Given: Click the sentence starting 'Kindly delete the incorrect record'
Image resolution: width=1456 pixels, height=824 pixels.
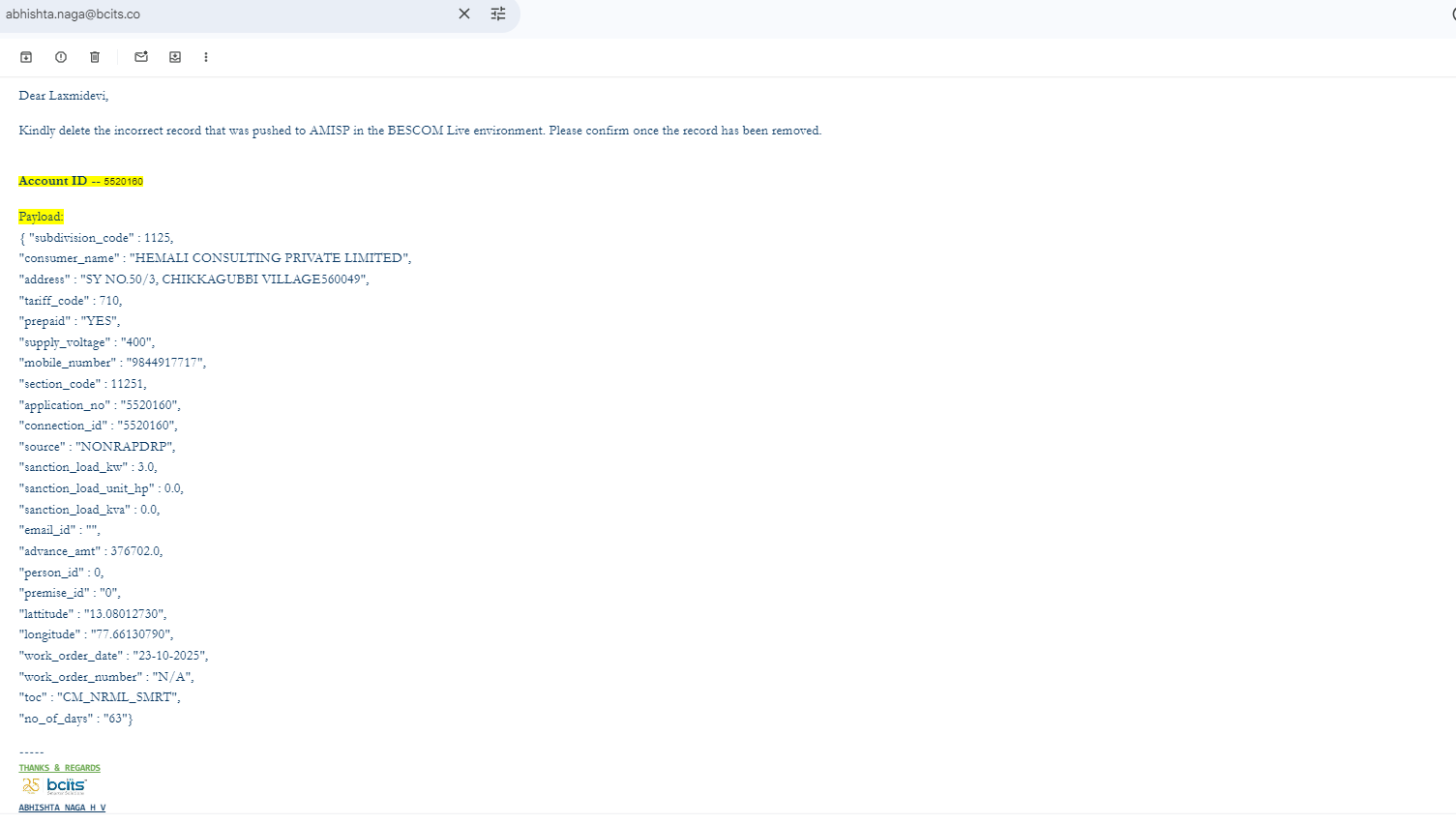Looking at the screenshot, I should pos(420,131).
